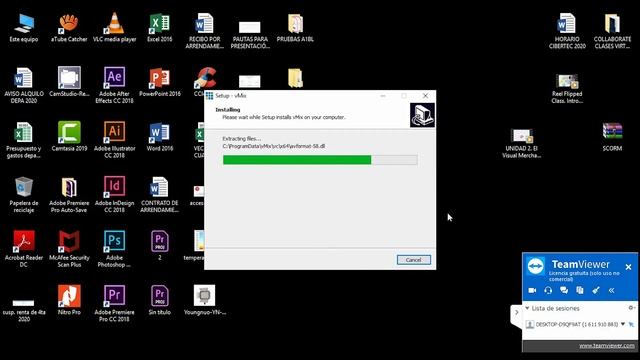
Task: Open RECIBO POR ARRENDAMIE... Word document
Action: (204, 31)
